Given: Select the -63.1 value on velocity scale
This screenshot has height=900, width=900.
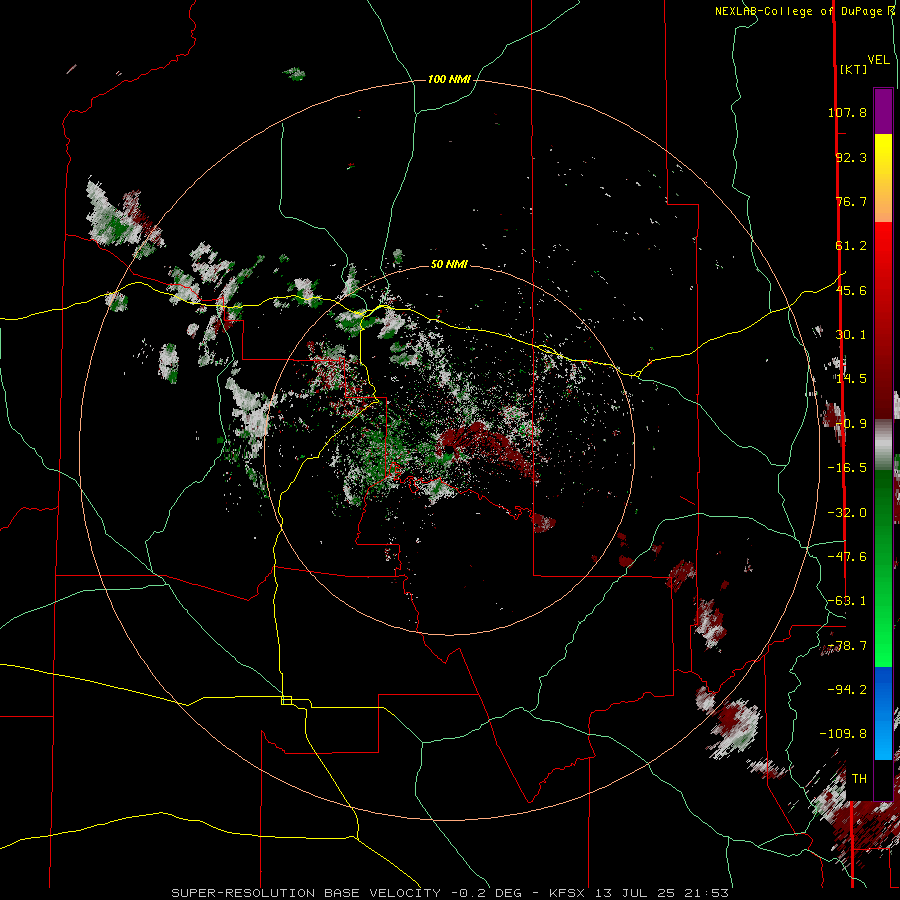Looking at the screenshot, I should (847, 601).
